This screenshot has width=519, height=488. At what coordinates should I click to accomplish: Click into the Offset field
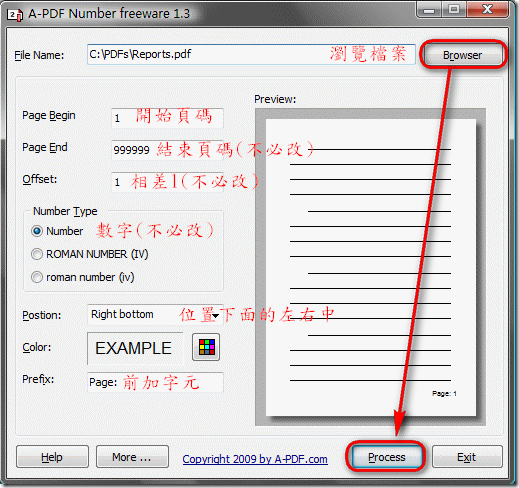coord(167,182)
